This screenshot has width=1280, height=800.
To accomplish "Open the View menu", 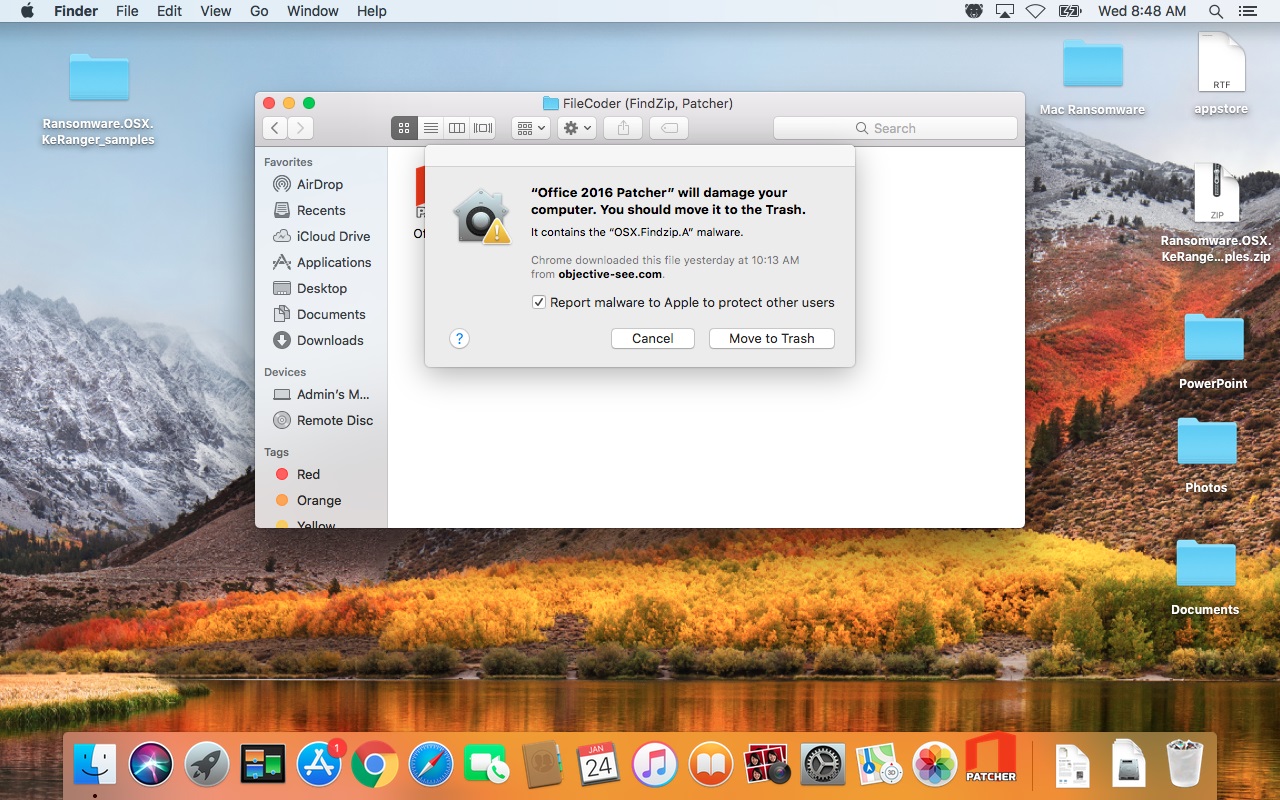I will coord(215,11).
